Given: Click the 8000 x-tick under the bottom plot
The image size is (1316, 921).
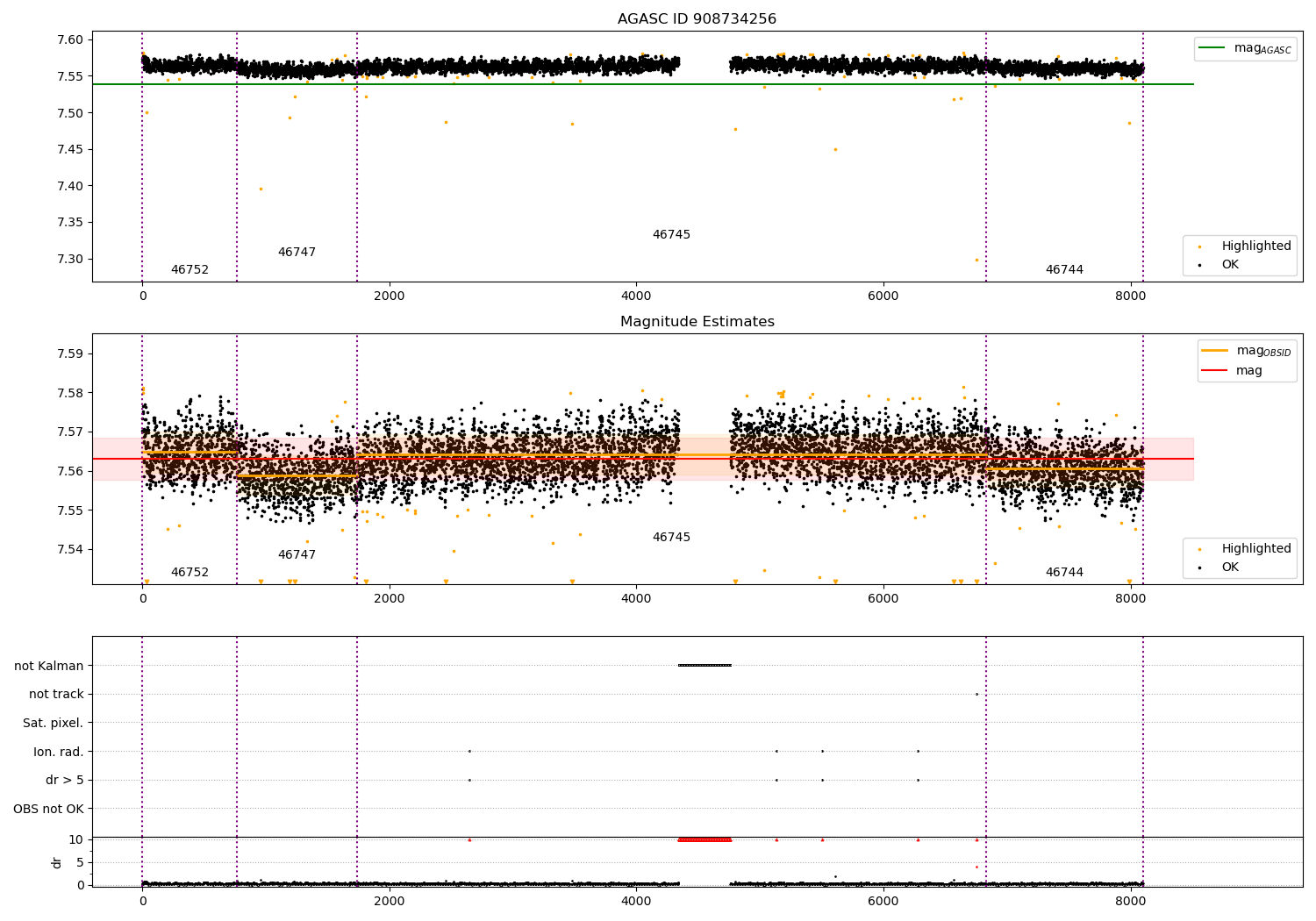Looking at the screenshot, I should [1130, 901].
